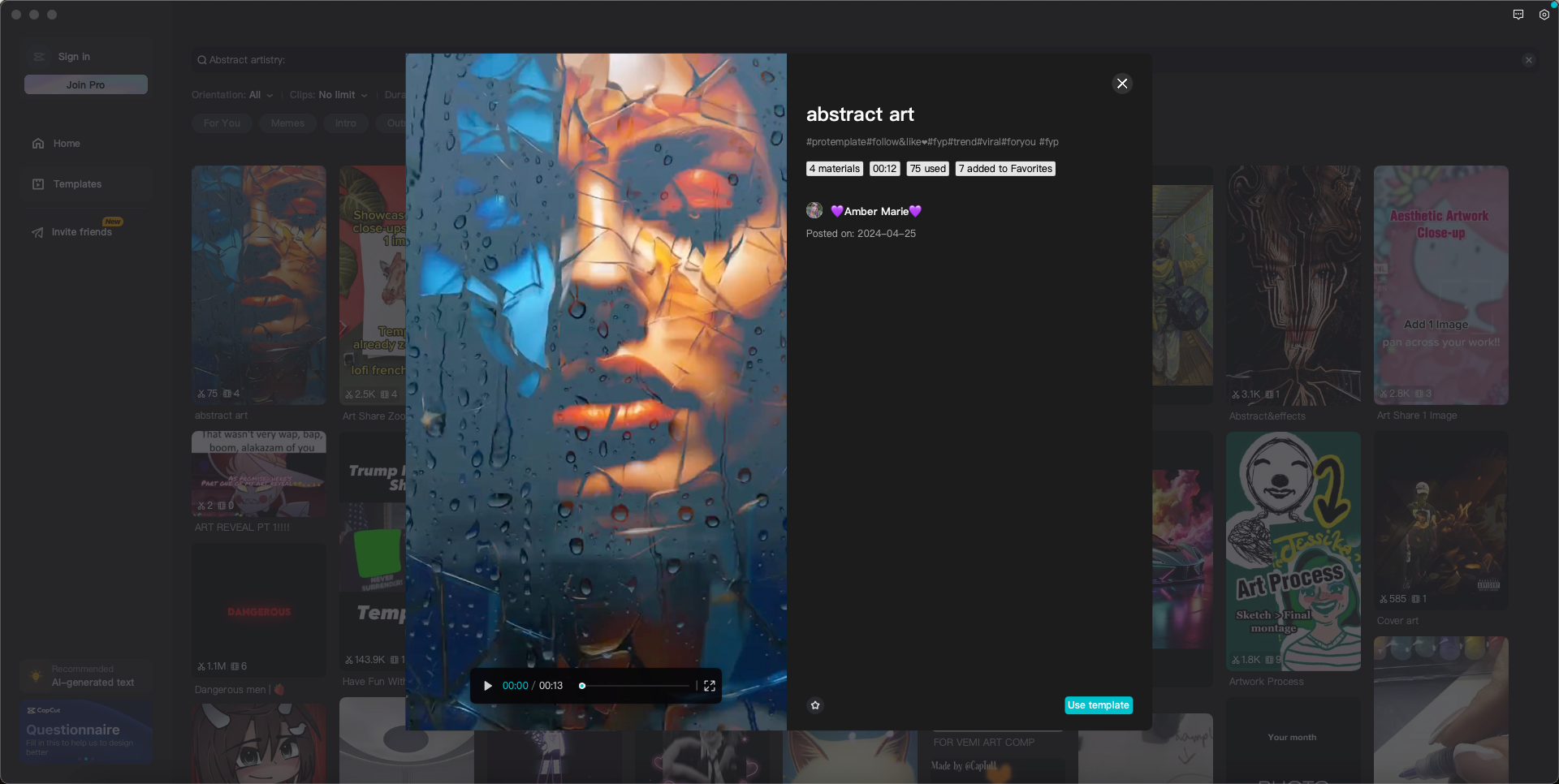
Task: Open the Dangerous men template thumbnail
Action: [259, 610]
